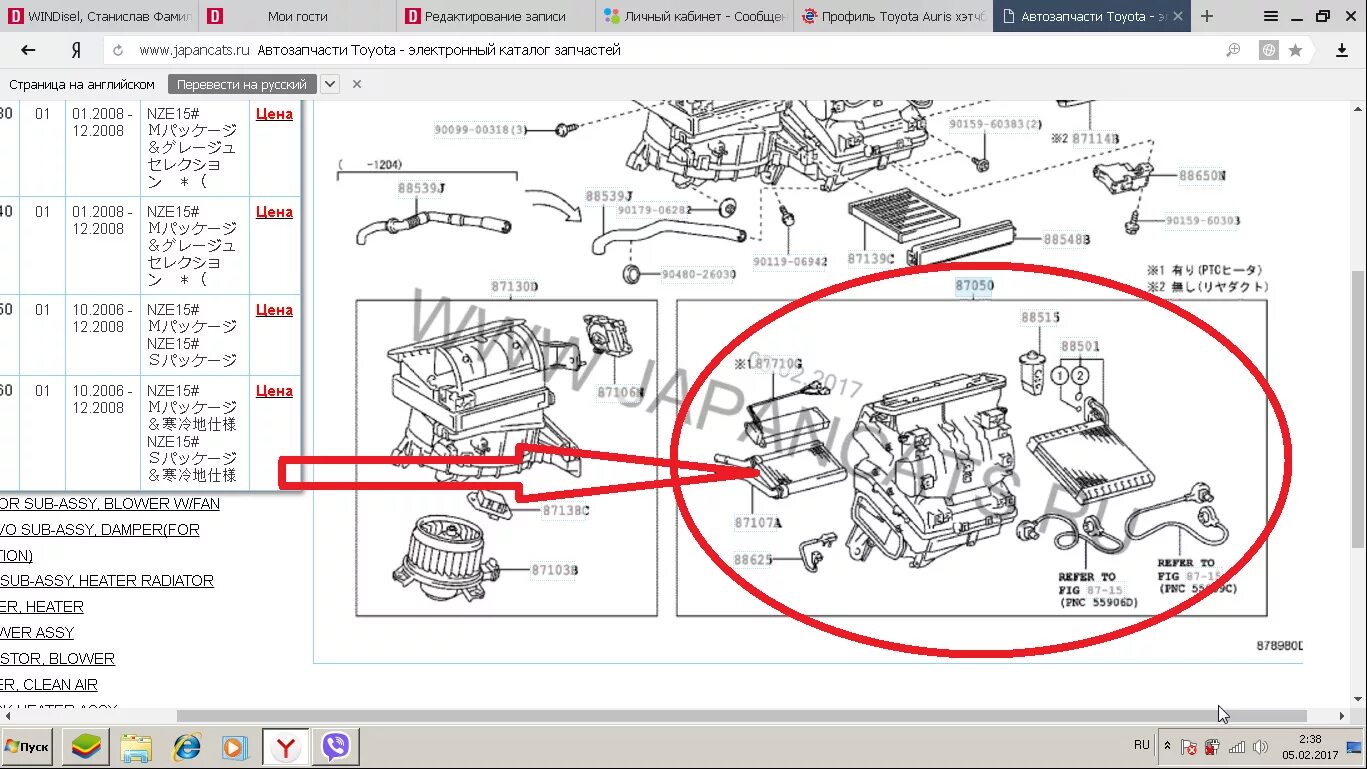The image size is (1367, 769).
Task: Click Перевести на русский button
Action: pyautogui.click(x=242, y=84)
